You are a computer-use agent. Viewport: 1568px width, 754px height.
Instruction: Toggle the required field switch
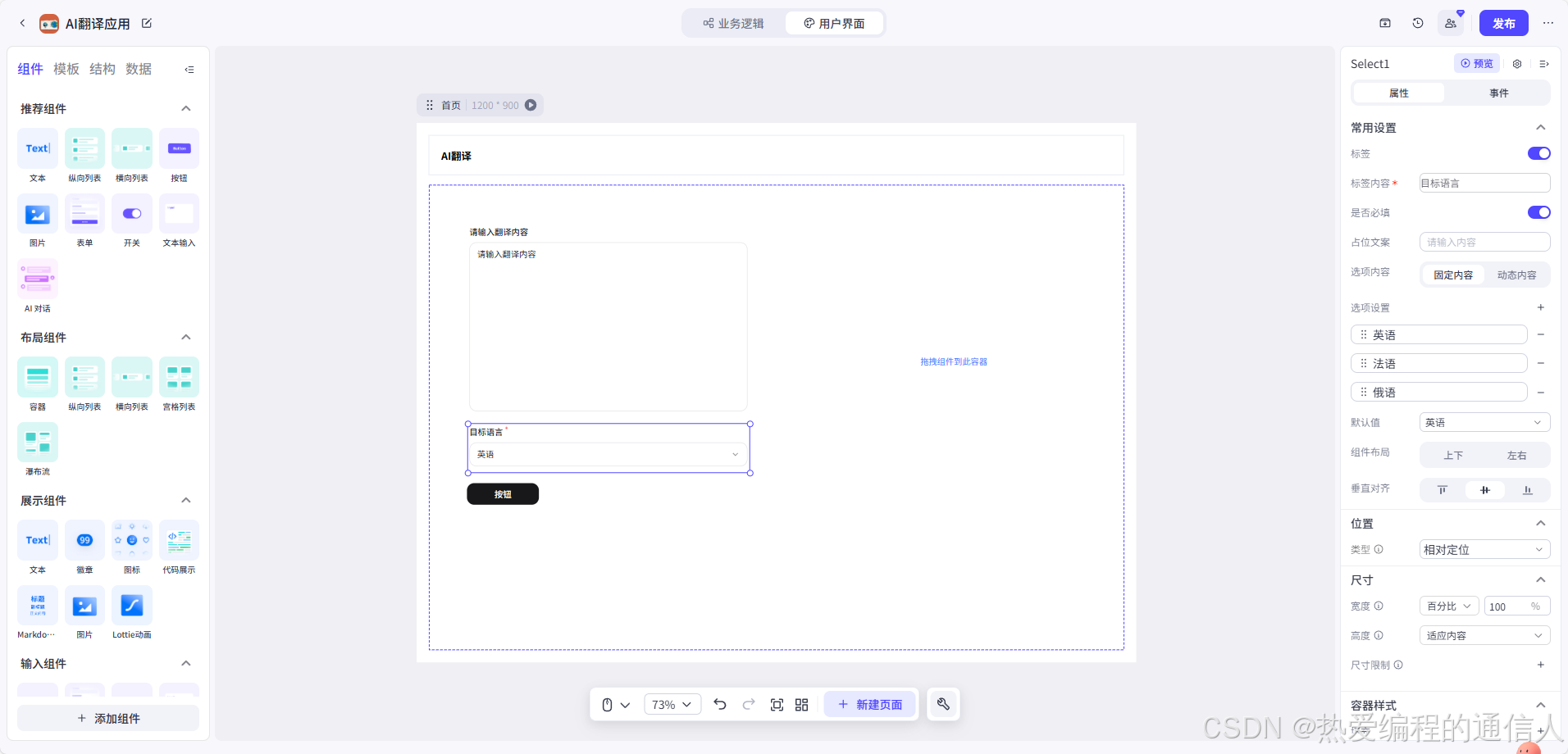pyautogui.click(x=1538, y=212)
